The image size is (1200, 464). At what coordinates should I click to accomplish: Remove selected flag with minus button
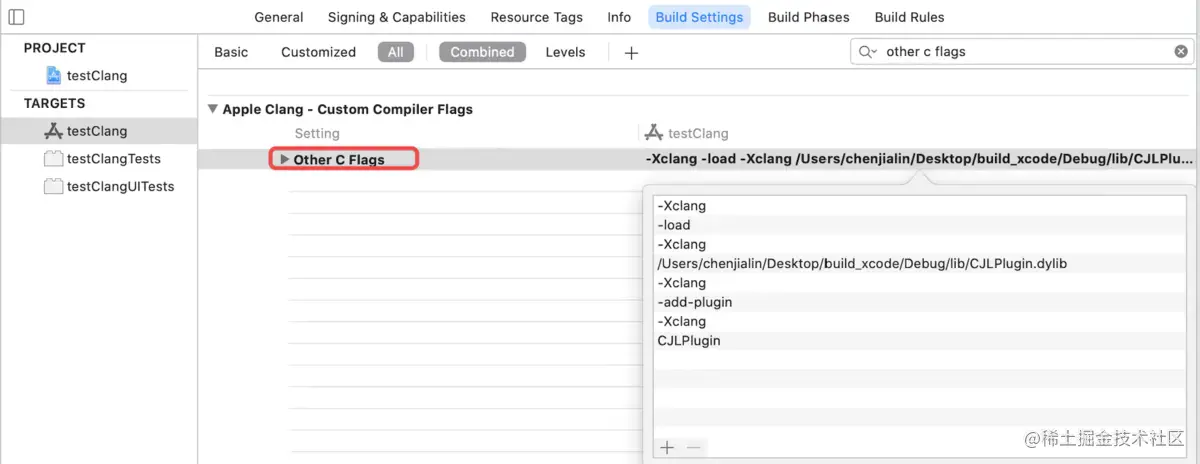[693, 448]
